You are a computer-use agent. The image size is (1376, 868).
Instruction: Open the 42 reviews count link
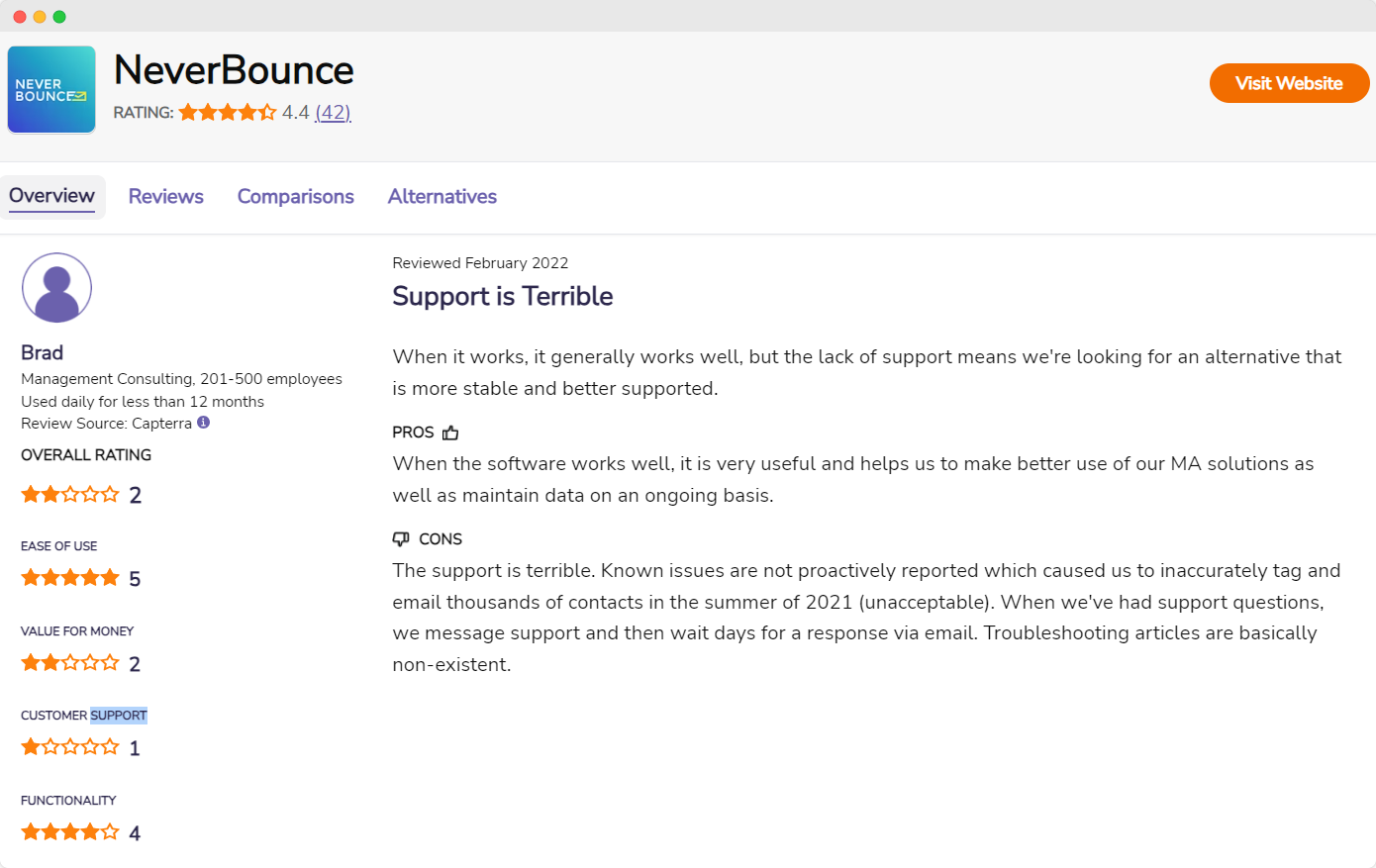[x=333, y=112]
